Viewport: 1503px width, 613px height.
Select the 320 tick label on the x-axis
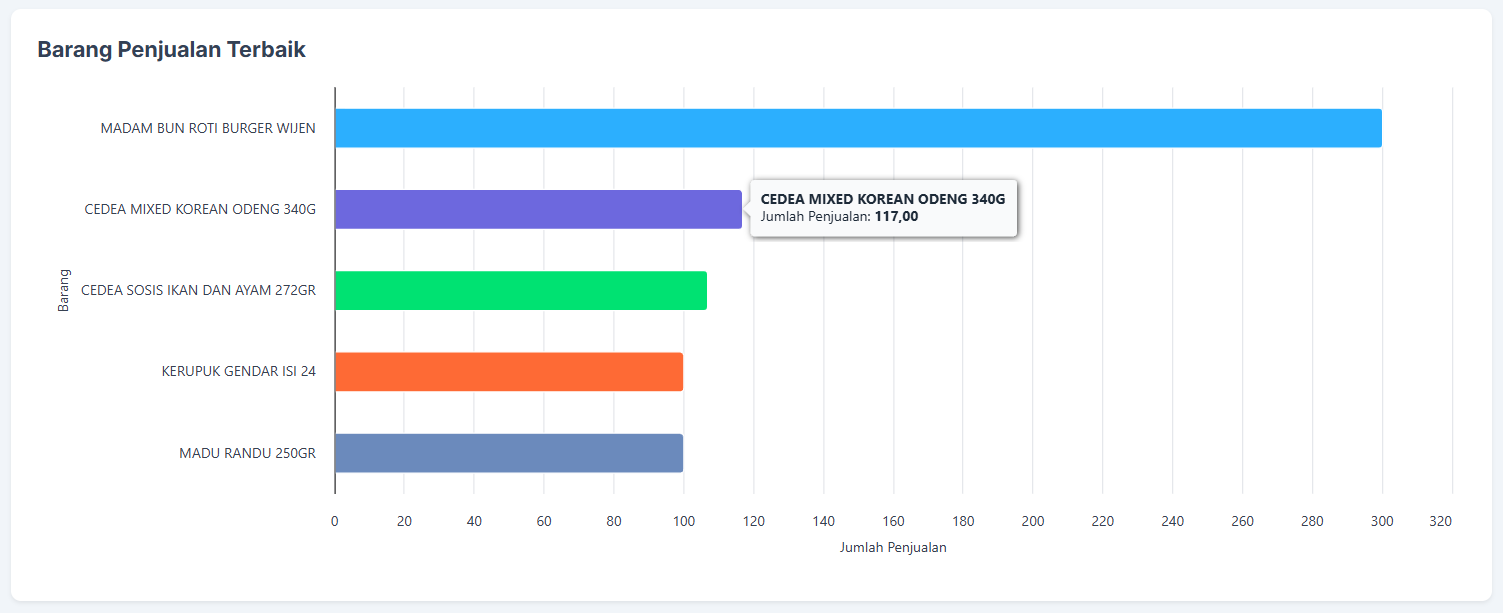tap(1440, 521)
